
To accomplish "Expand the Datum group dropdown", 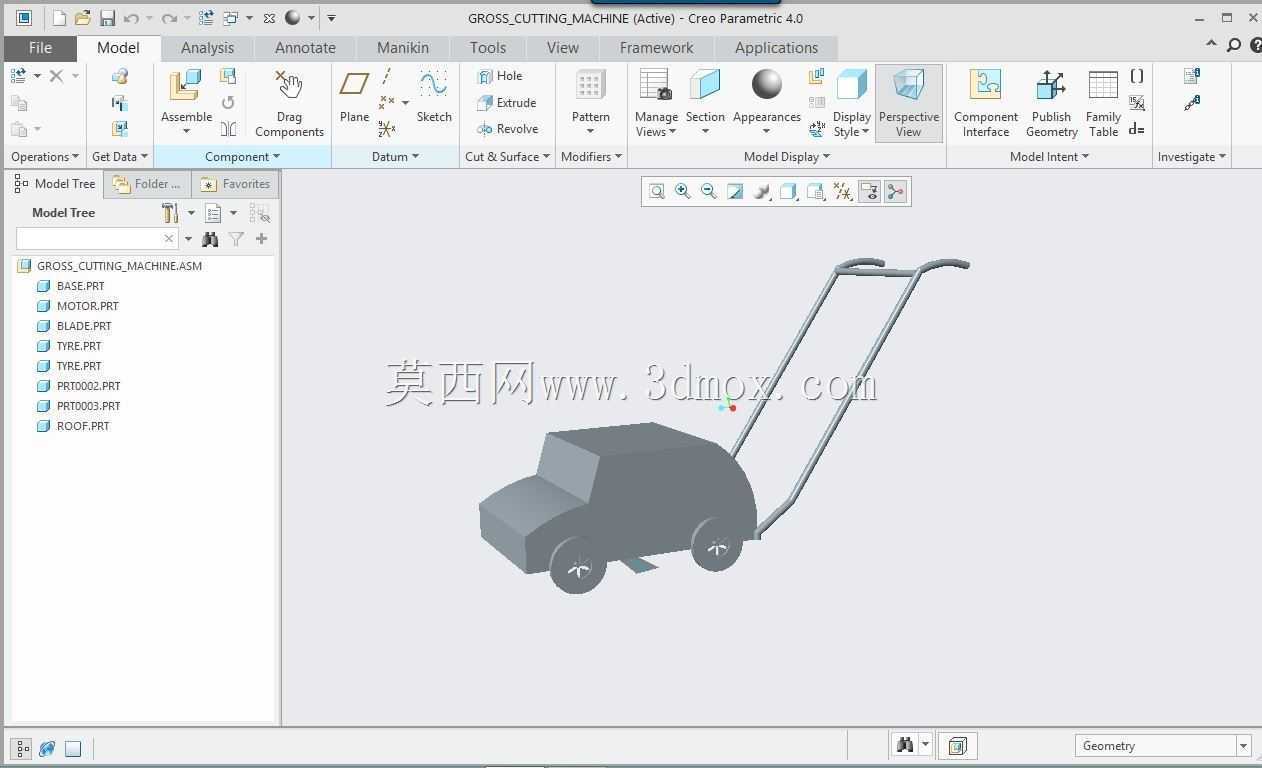I will click(395, 156).
